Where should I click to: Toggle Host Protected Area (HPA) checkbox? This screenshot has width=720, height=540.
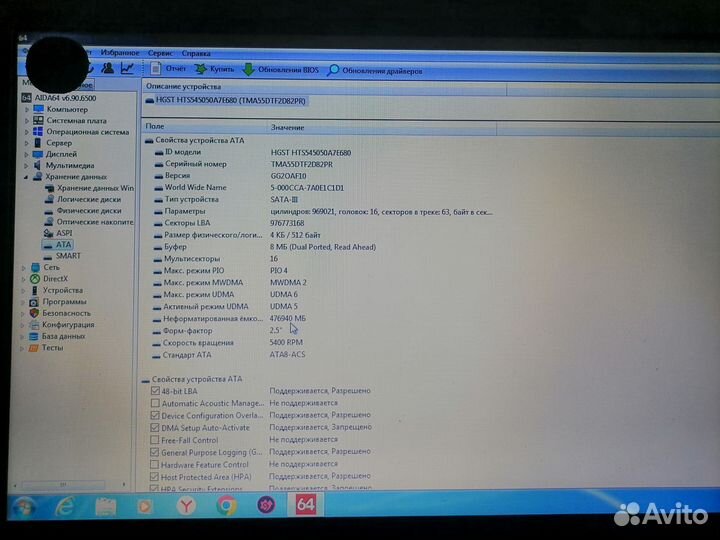(154, 477)
